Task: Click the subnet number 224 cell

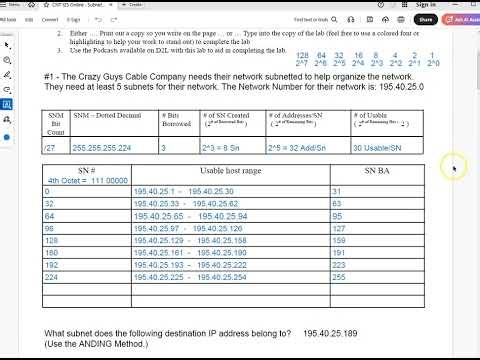Action: pos(87,277)
